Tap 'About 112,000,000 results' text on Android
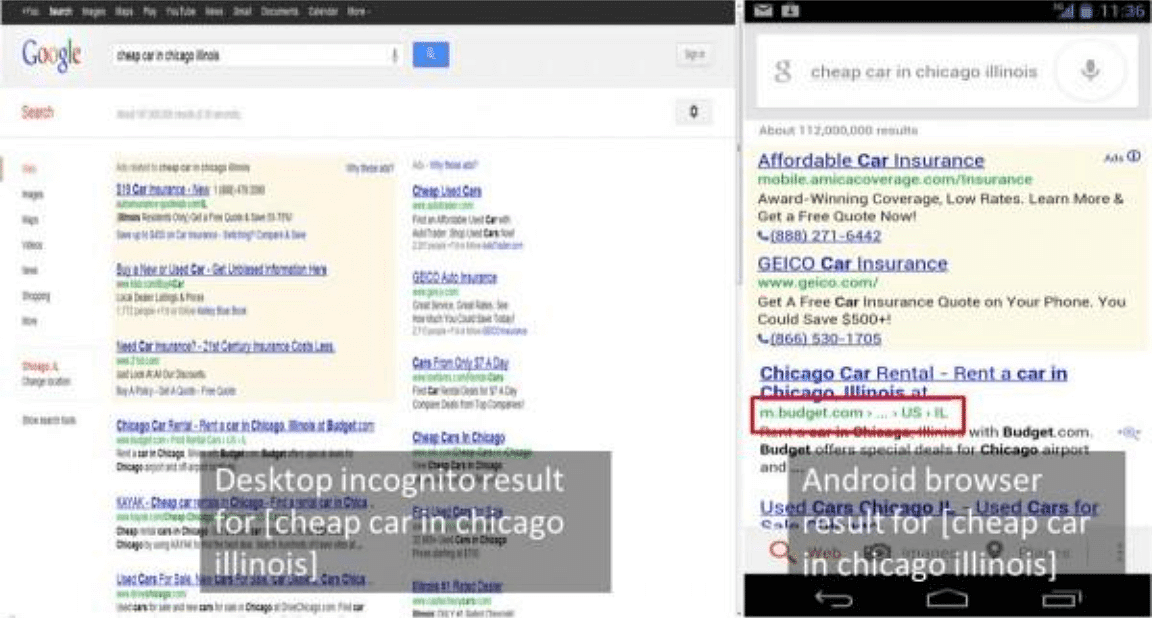Viewport: 1154px width, 618px height. tap(838, 130)
